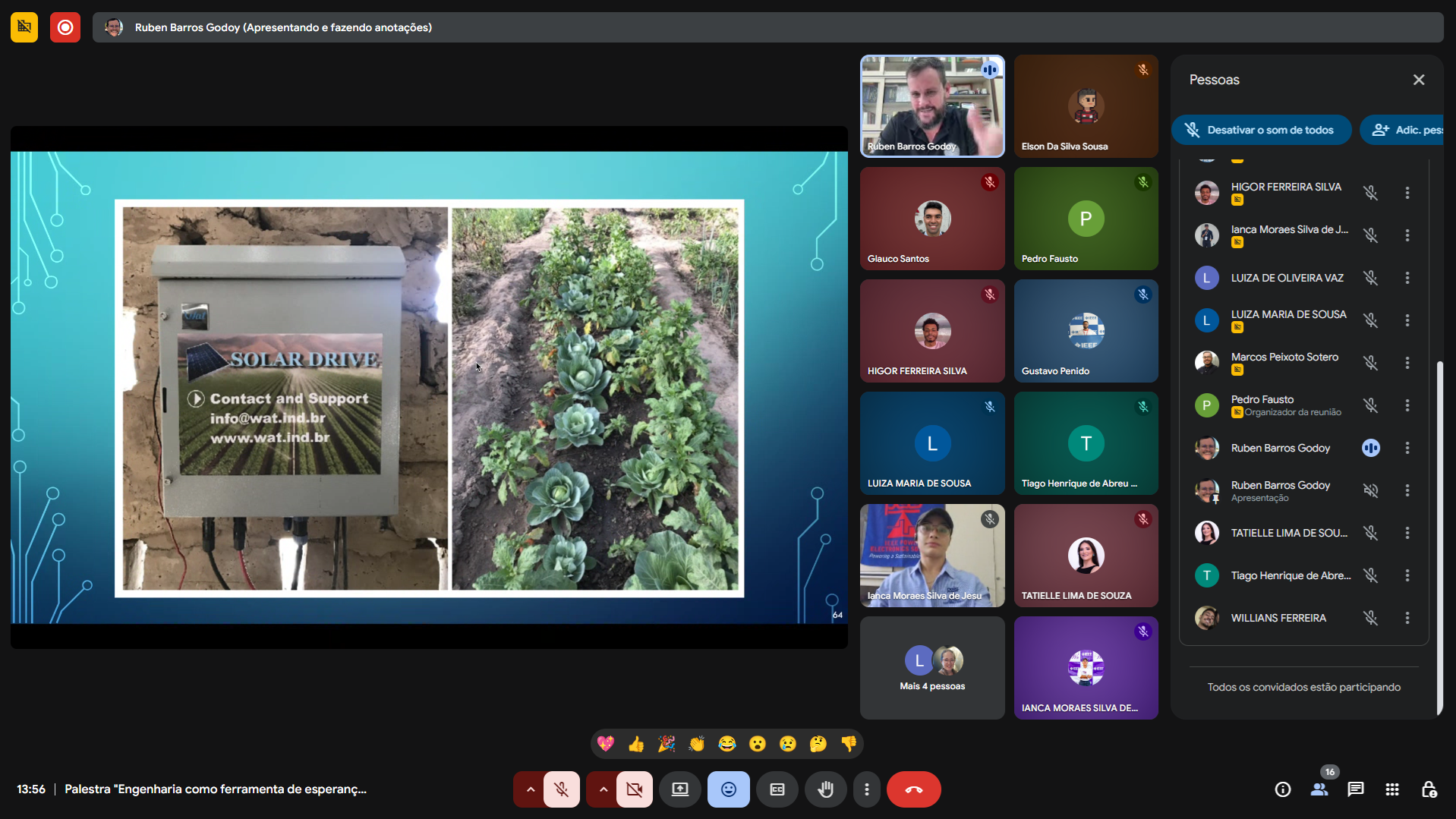Open meeting details info icon
This screenshot has height=819, width=1456.
[1282, 789]
